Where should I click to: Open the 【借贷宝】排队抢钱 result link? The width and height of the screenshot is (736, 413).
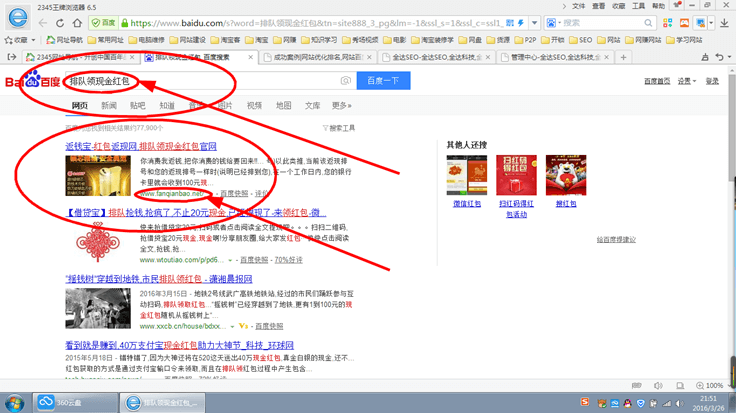(x=196, y=213)
